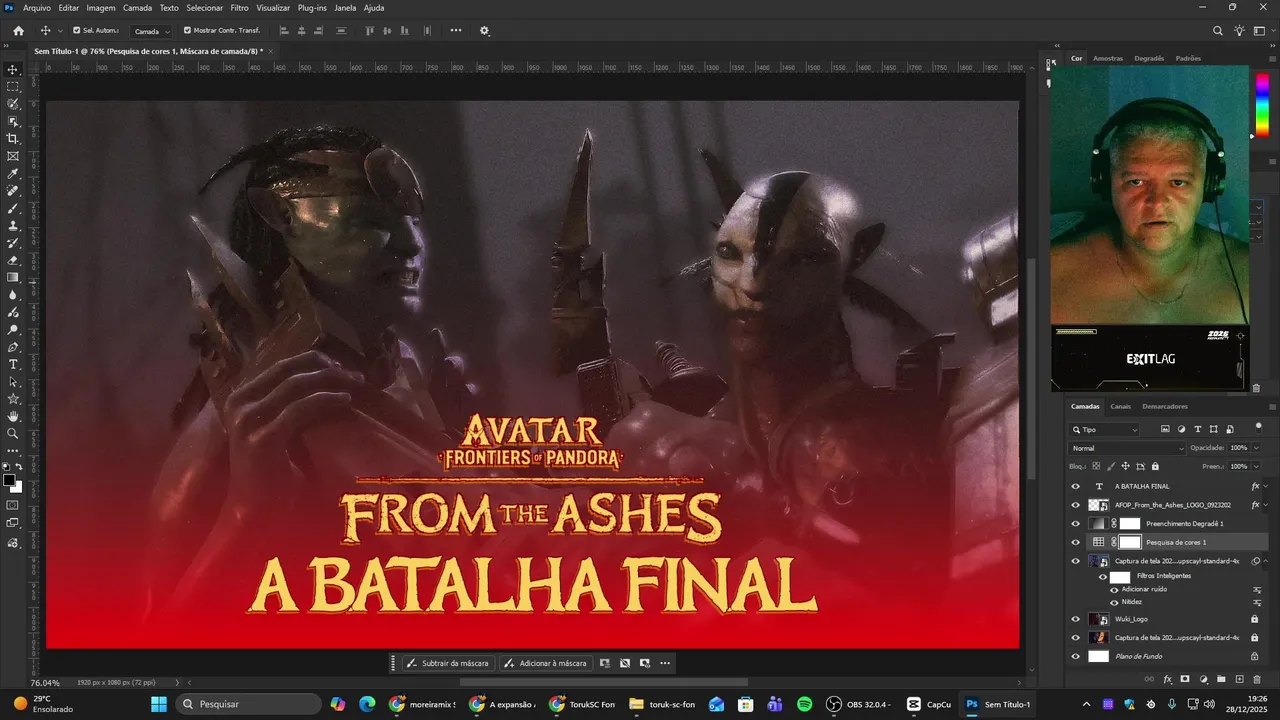Toggle layer filtering on/off switch
The width and height of the screenshot is (1280, 720).
pyautogui.click(x=1258, y=427)
